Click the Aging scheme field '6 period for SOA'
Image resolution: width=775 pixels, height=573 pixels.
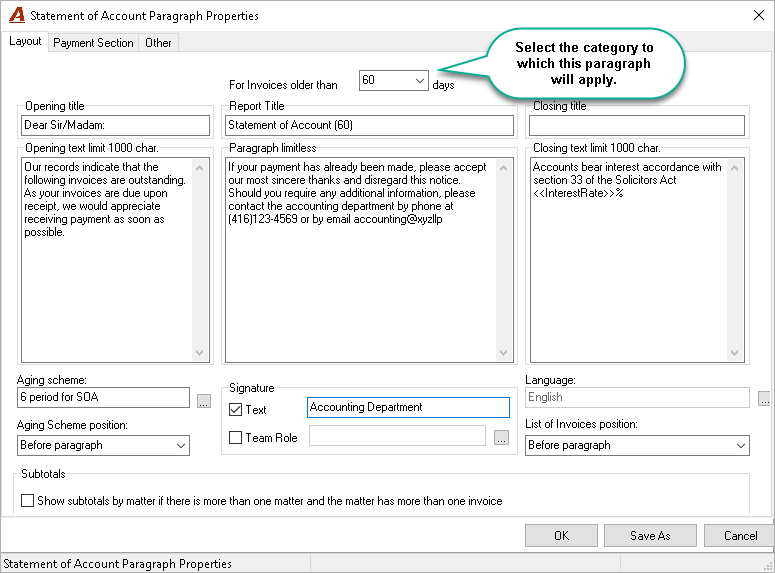[x=103, y=397]
